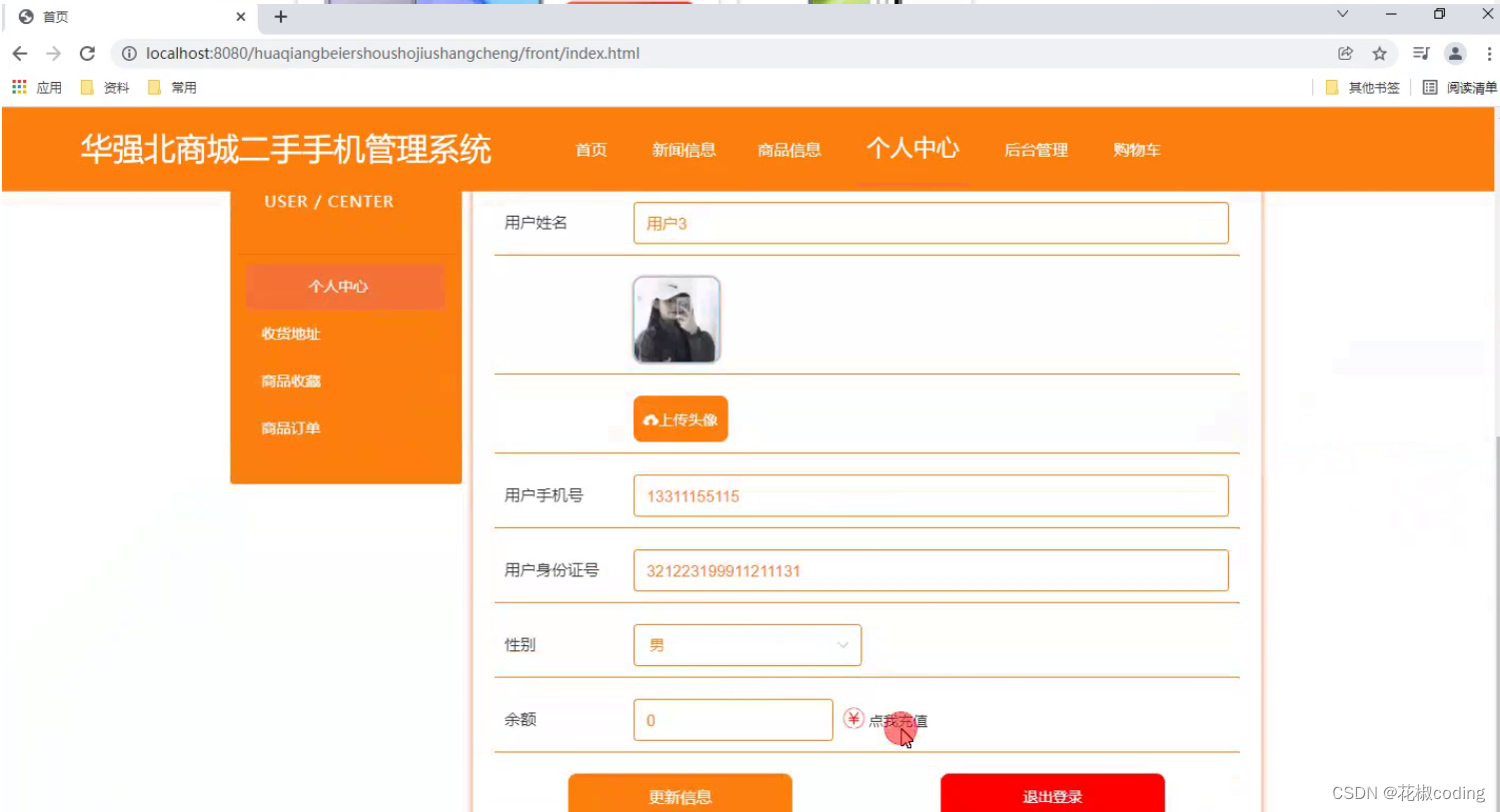Click the browser reload icon
The width and height of the screenshot is (1500, 812).
[x=87, y=53]
